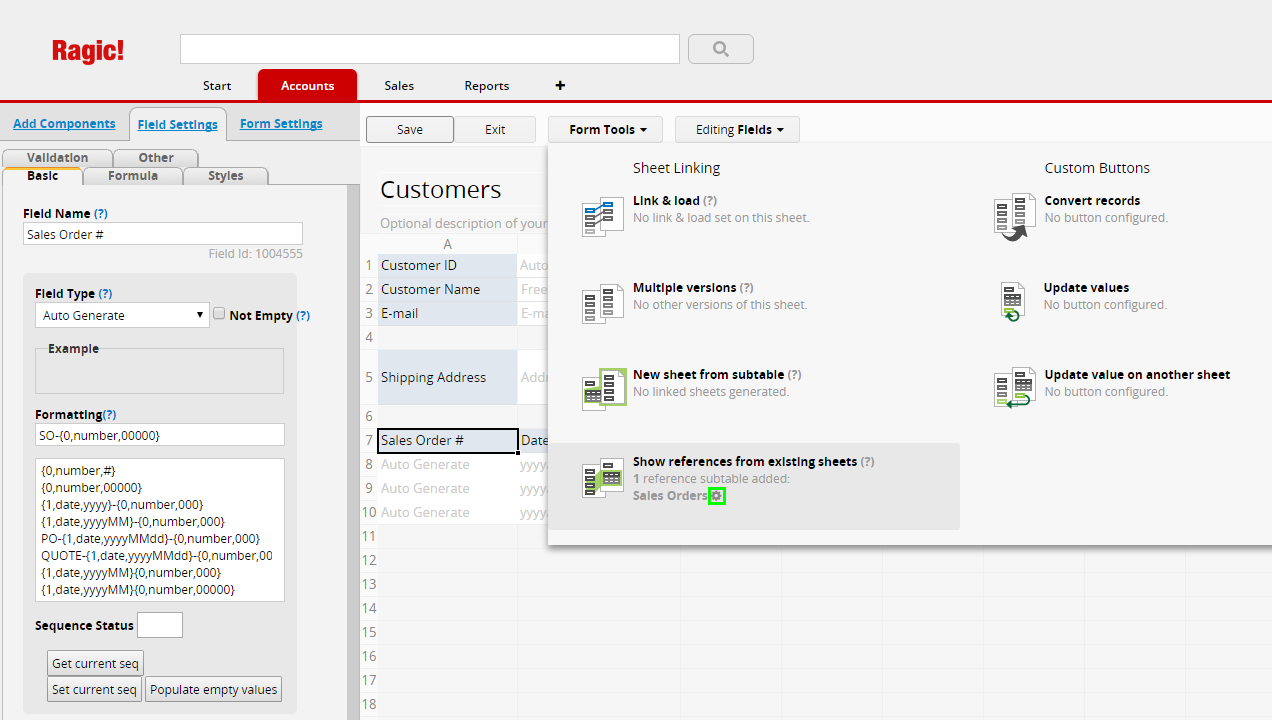1272x720 pixels.
Task: Select the Customer ID cell
Action: pyautogui.click(x=448, y=265)
